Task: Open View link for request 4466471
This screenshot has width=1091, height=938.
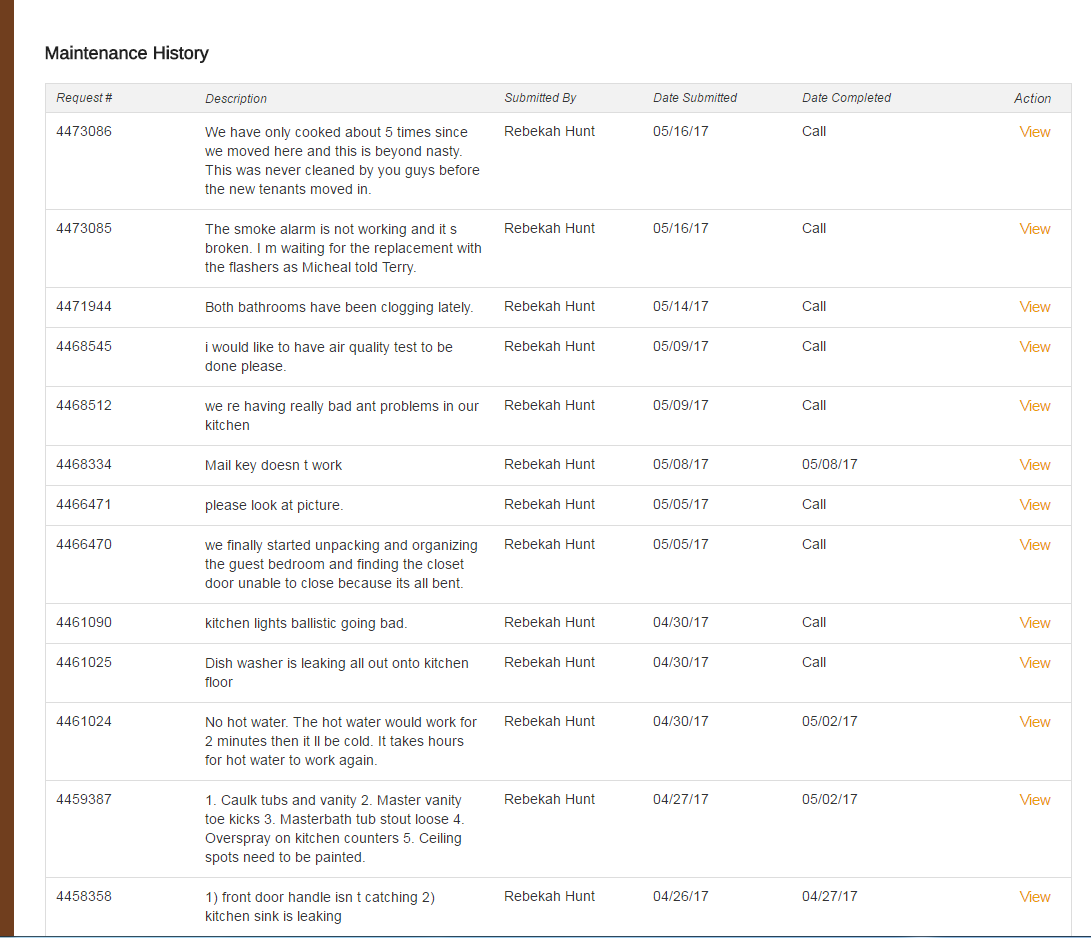Action: 1034,505
